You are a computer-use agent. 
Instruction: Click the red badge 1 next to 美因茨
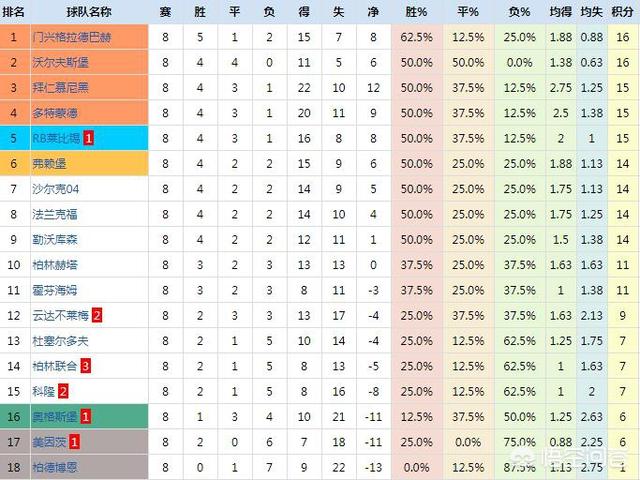(74, 442)
